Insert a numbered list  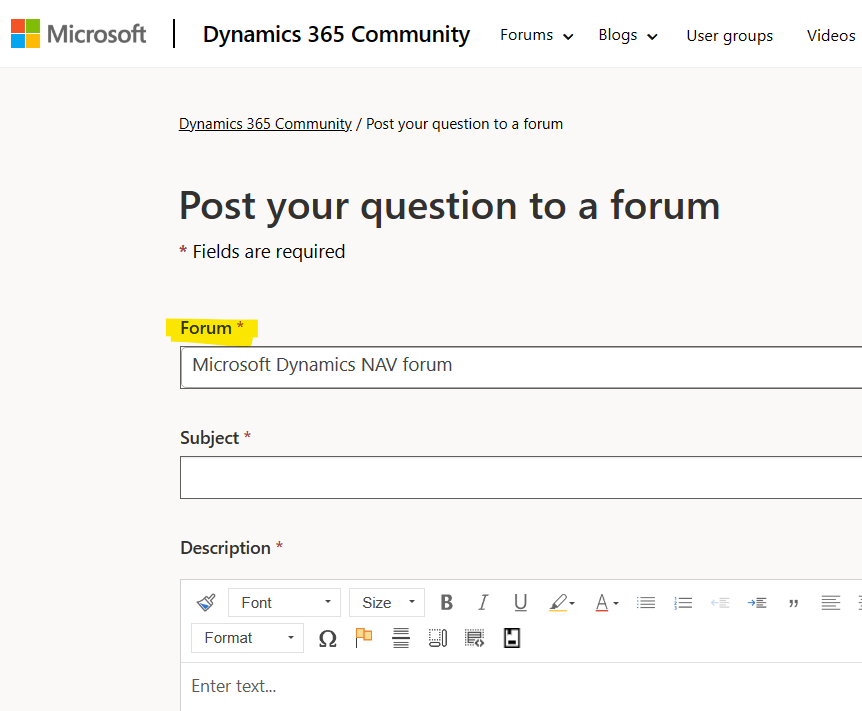click(683, 603)
